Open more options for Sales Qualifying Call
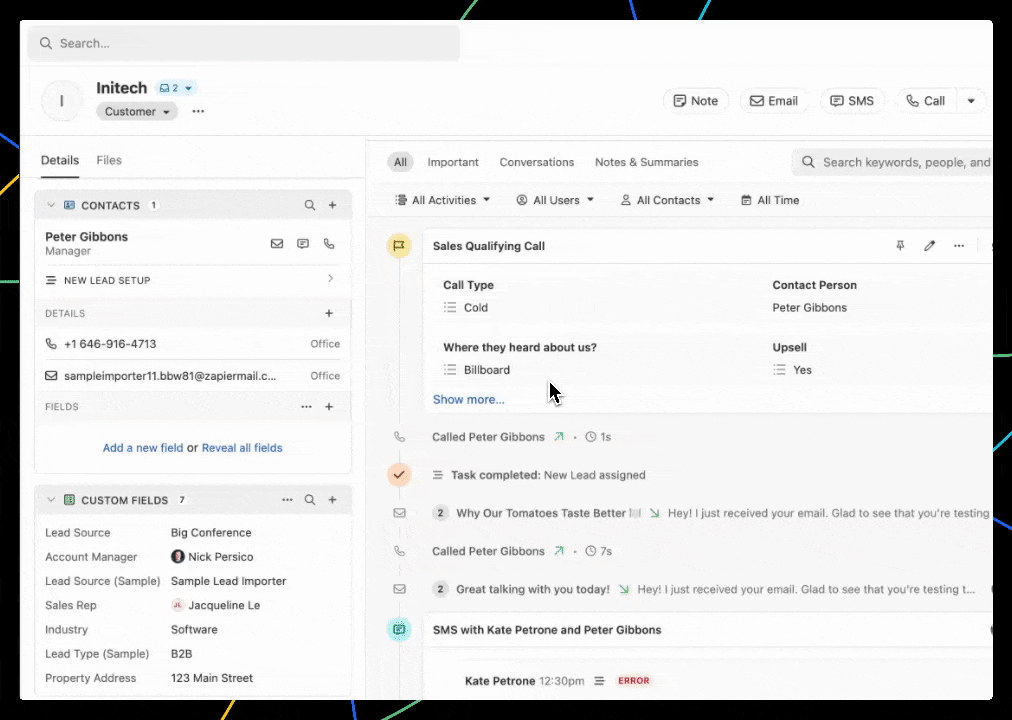 tap(959, 246)
